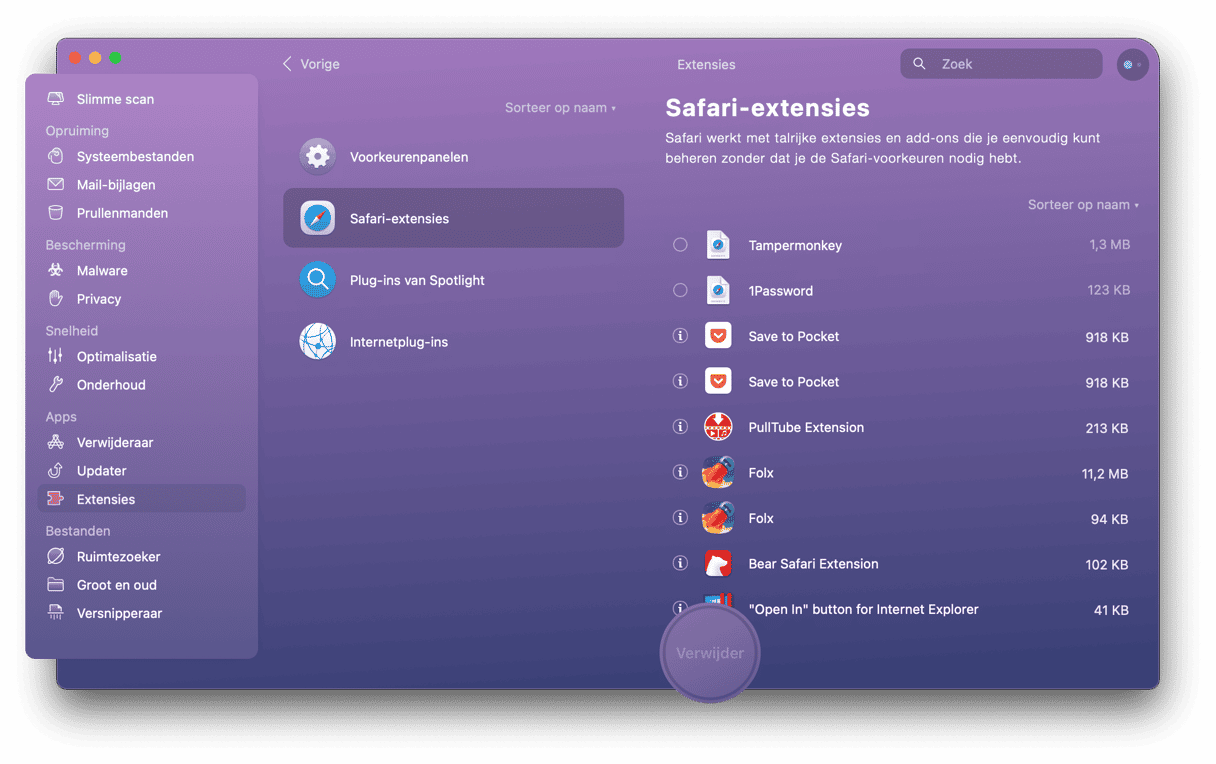Tick the 1Password selection circle
This screenshot has width=1216, height=764.
point(680,291)
